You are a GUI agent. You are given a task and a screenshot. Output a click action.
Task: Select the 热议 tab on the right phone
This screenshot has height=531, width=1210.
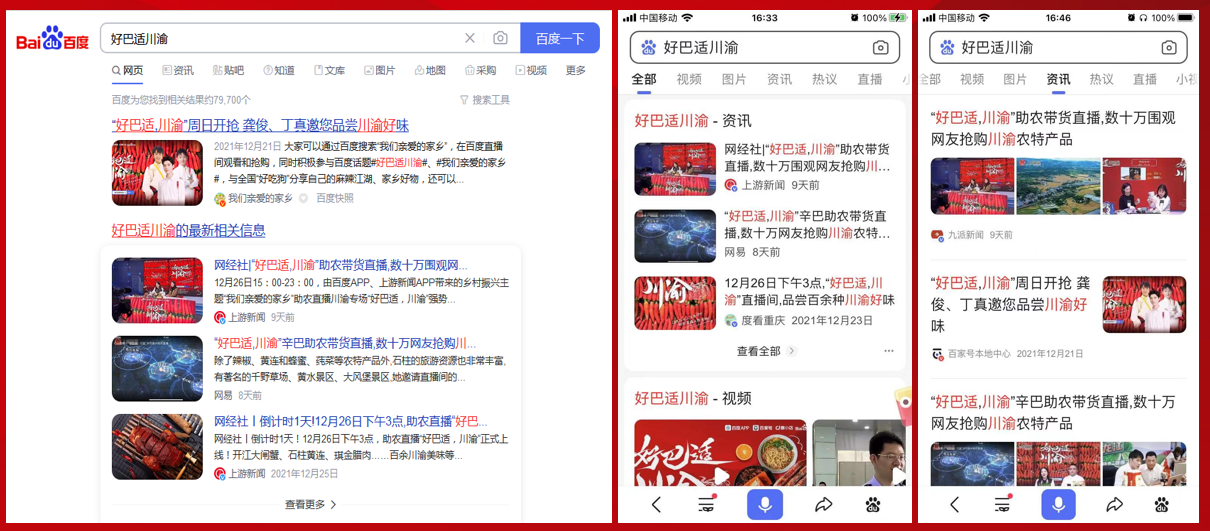[1102, 79]
